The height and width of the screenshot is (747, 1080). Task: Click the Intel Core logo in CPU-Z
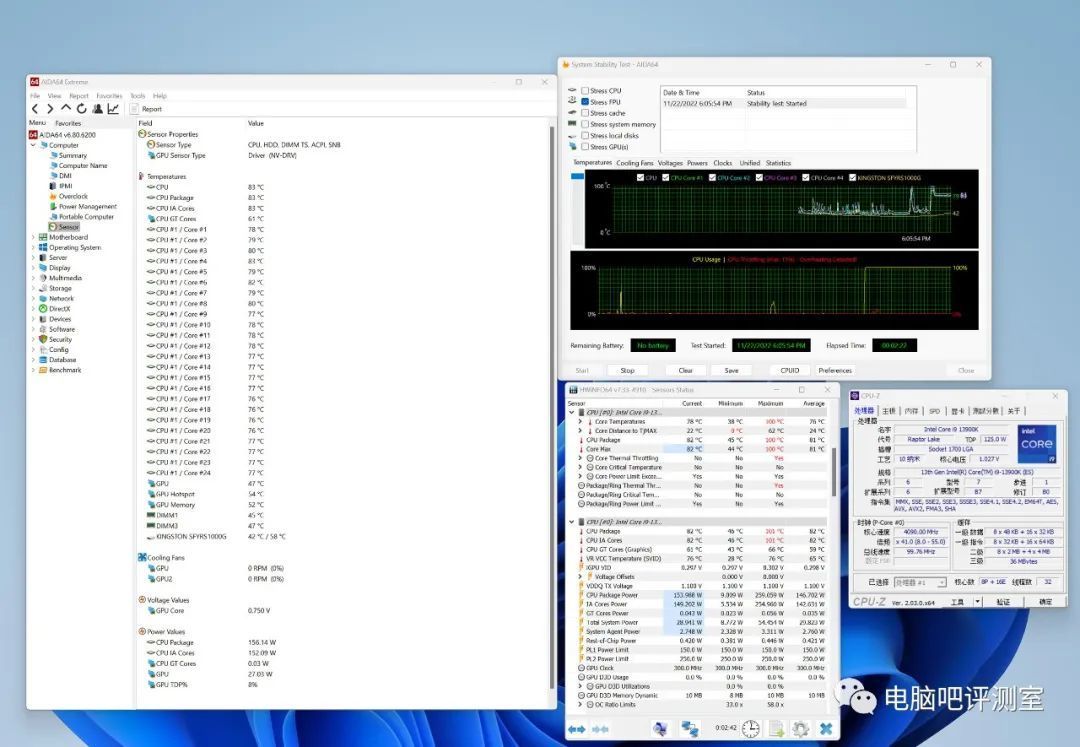point(1037,444)
